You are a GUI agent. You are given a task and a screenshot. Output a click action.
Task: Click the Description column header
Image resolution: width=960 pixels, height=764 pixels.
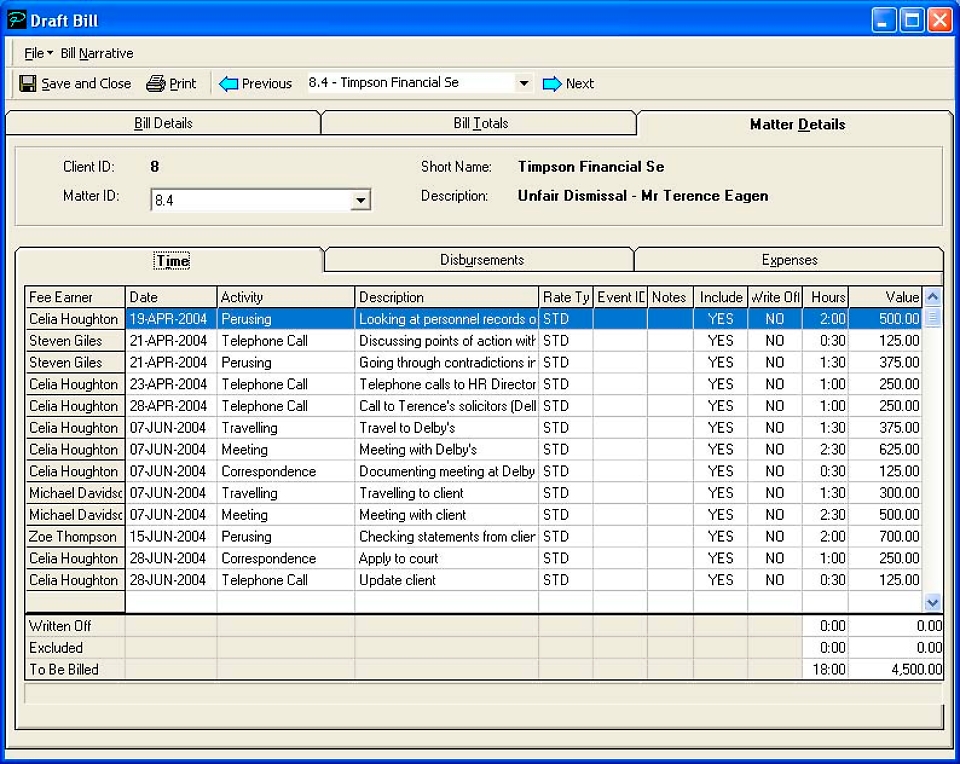tap(446, 297)
